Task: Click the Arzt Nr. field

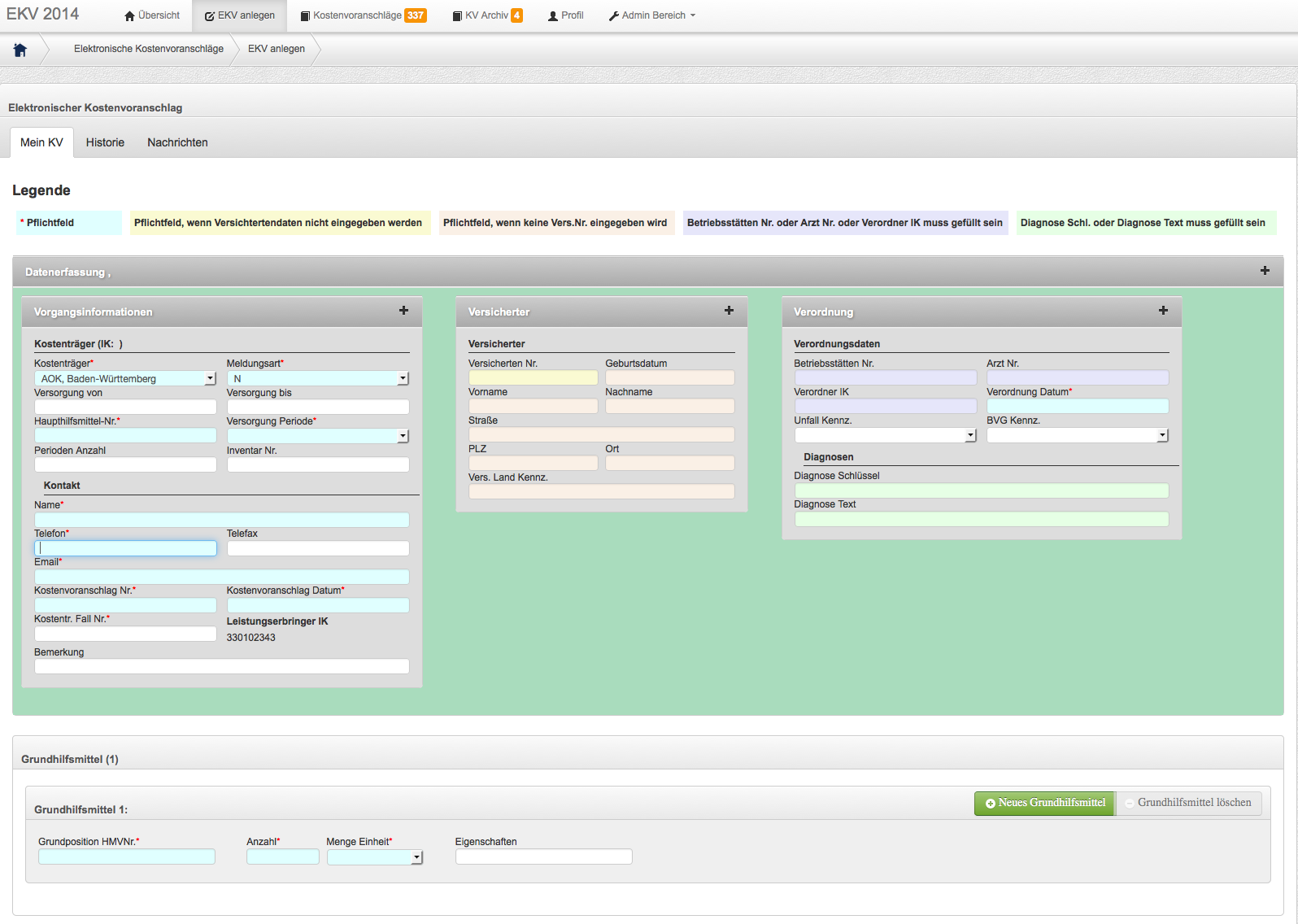Action: pyautogui.click(x=1078, y=377)
